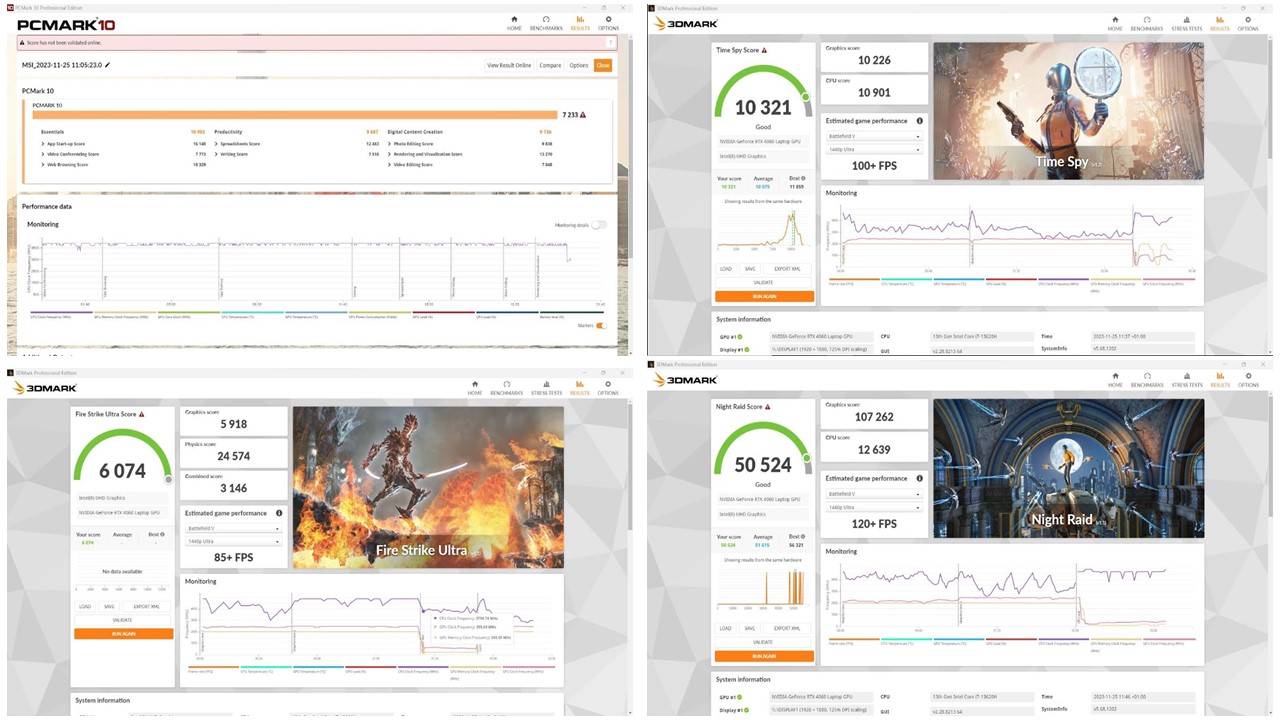Click RUN AGAIN in Fire Strike Ultra window
1280x720 pixels.
(123, 634)
